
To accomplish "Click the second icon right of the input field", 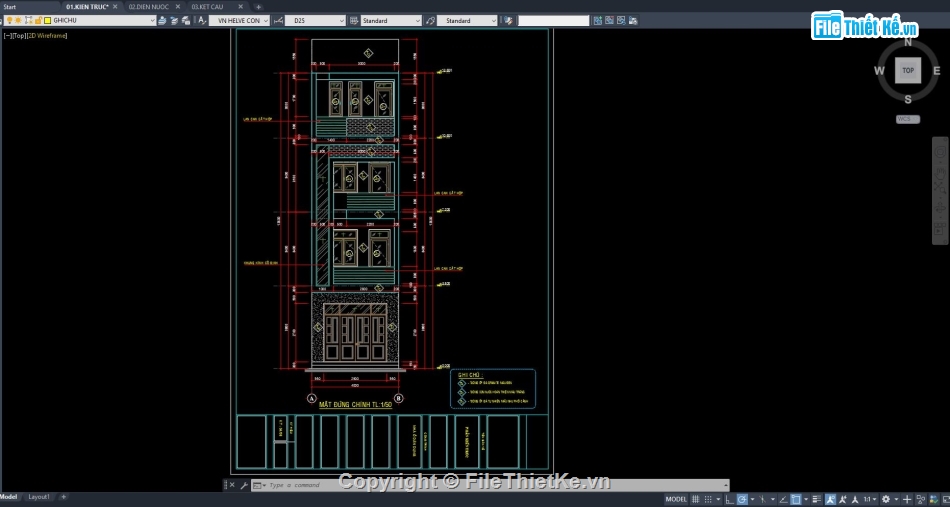I will [x=609, y=20].
